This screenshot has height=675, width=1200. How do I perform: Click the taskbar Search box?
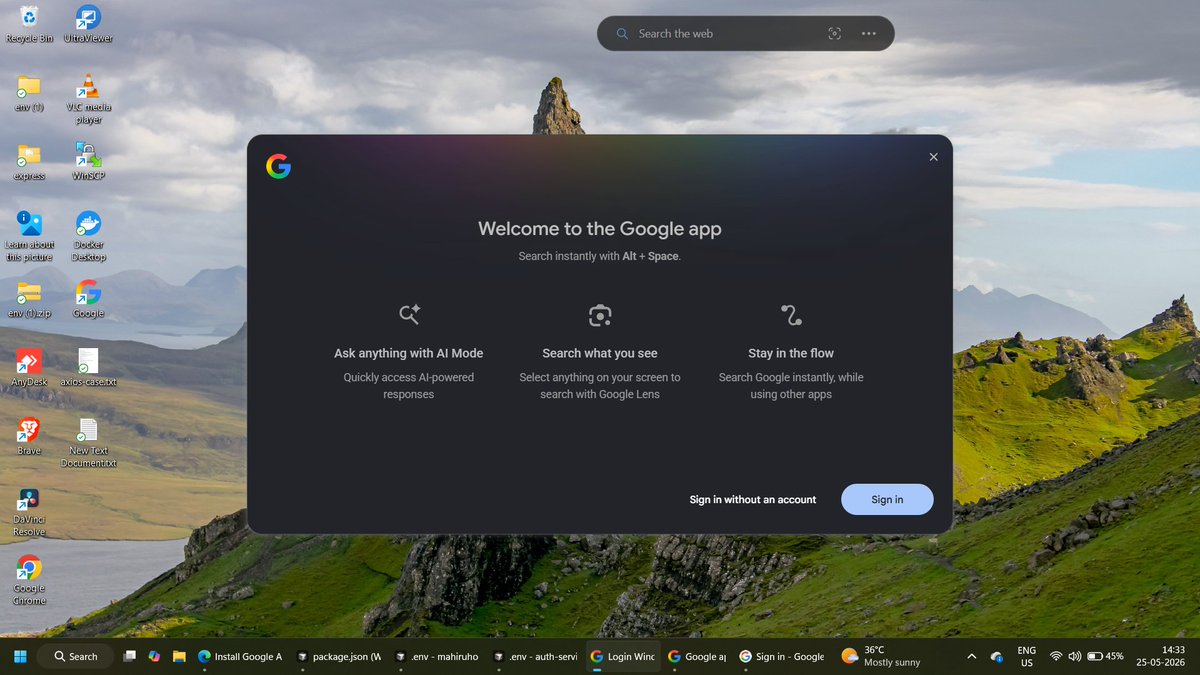75,656
